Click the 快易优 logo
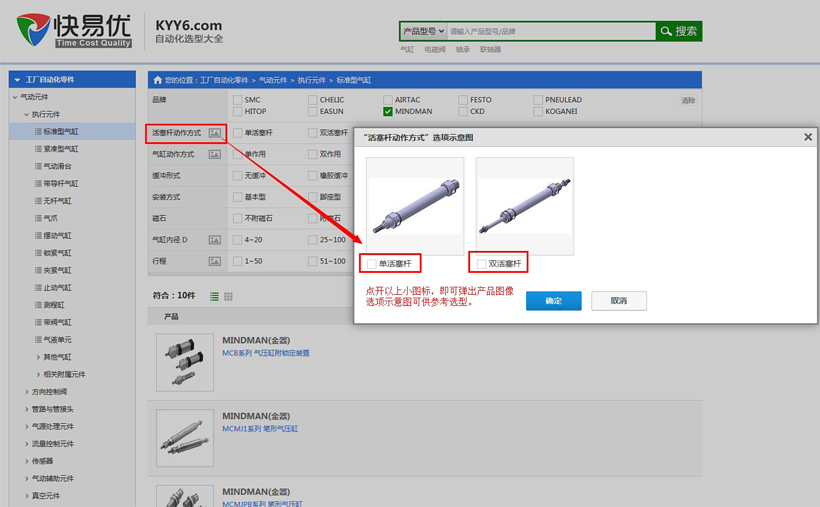This screenshot has width=820, height=507. coord(74,30)
